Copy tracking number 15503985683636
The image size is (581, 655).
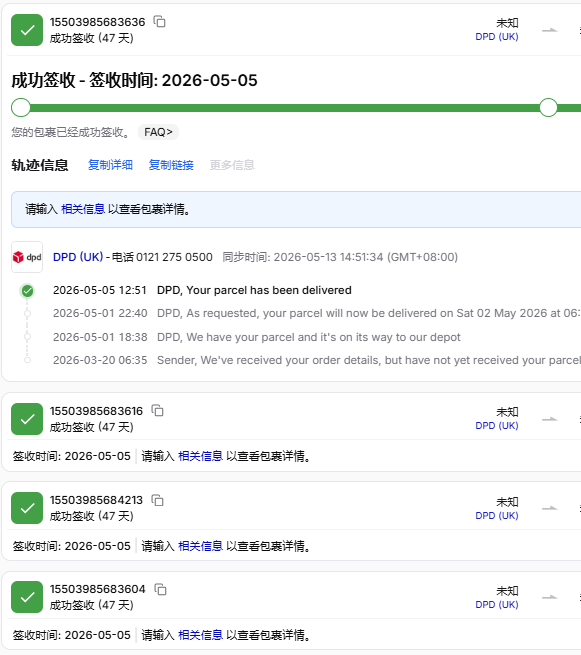tap(160, 21)
